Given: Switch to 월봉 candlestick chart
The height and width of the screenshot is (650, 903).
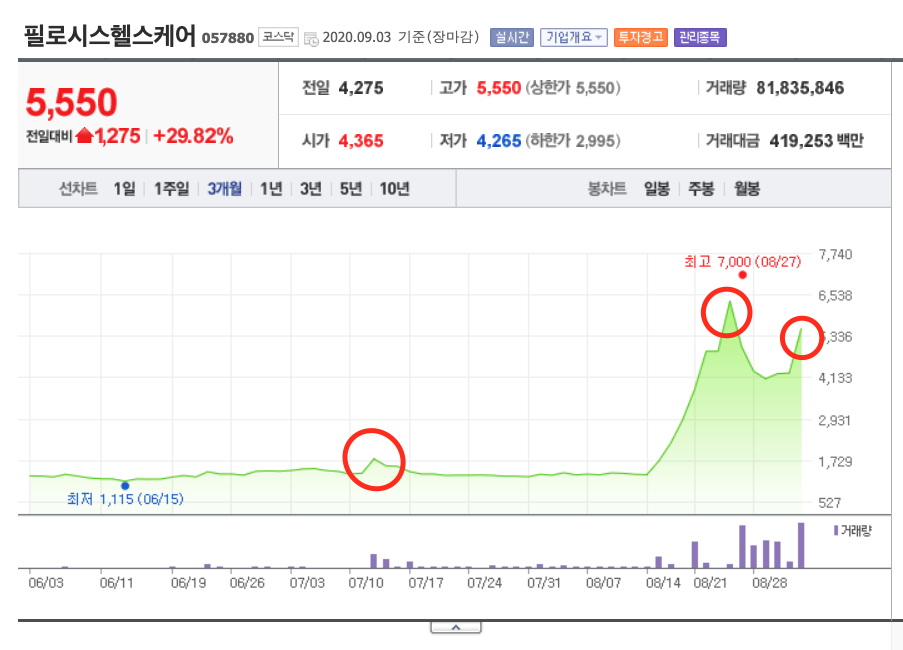Looking at the screenshot, I should click(x=747, y=188).
